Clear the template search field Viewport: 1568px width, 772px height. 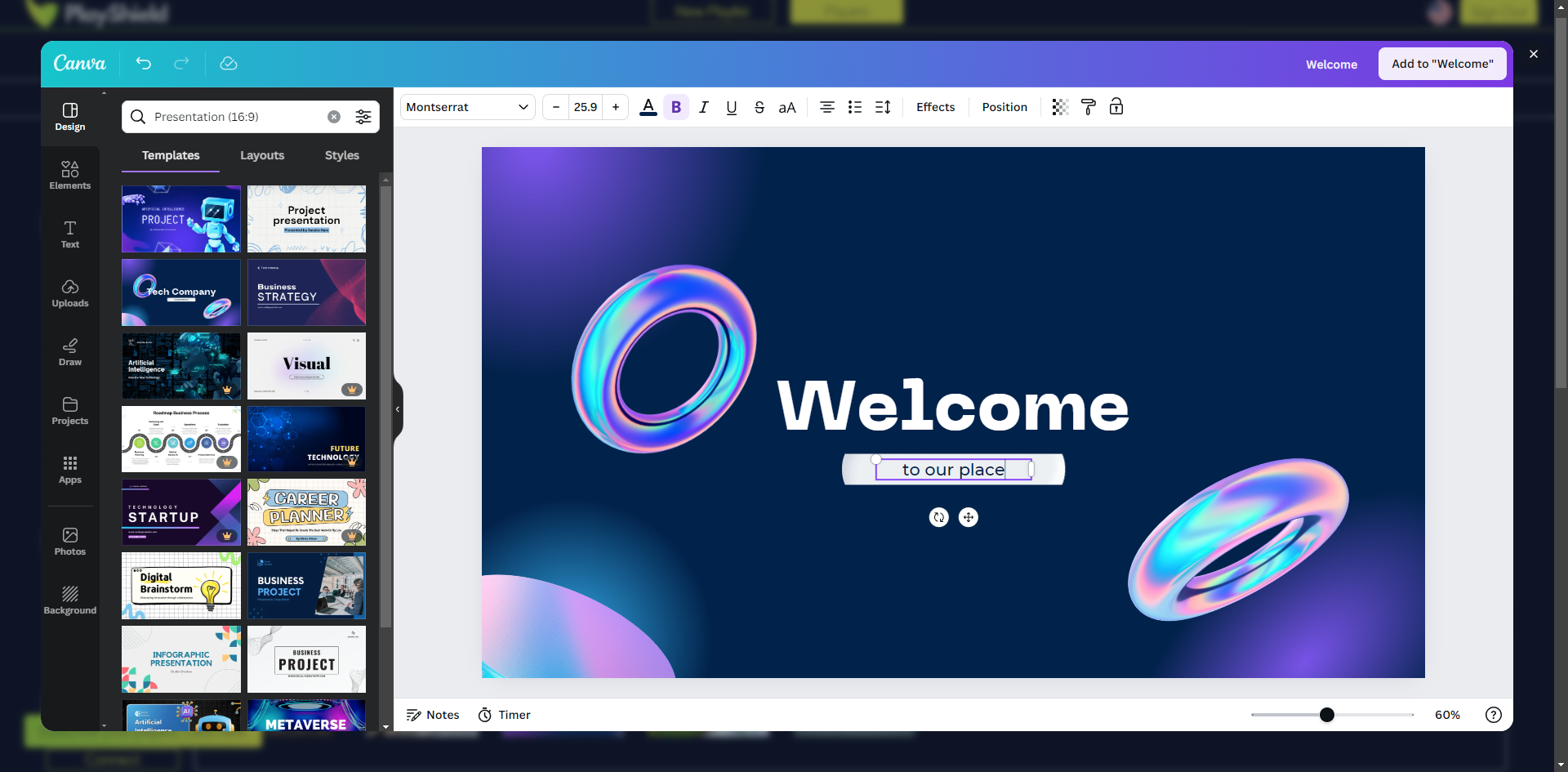click(334, 117)
